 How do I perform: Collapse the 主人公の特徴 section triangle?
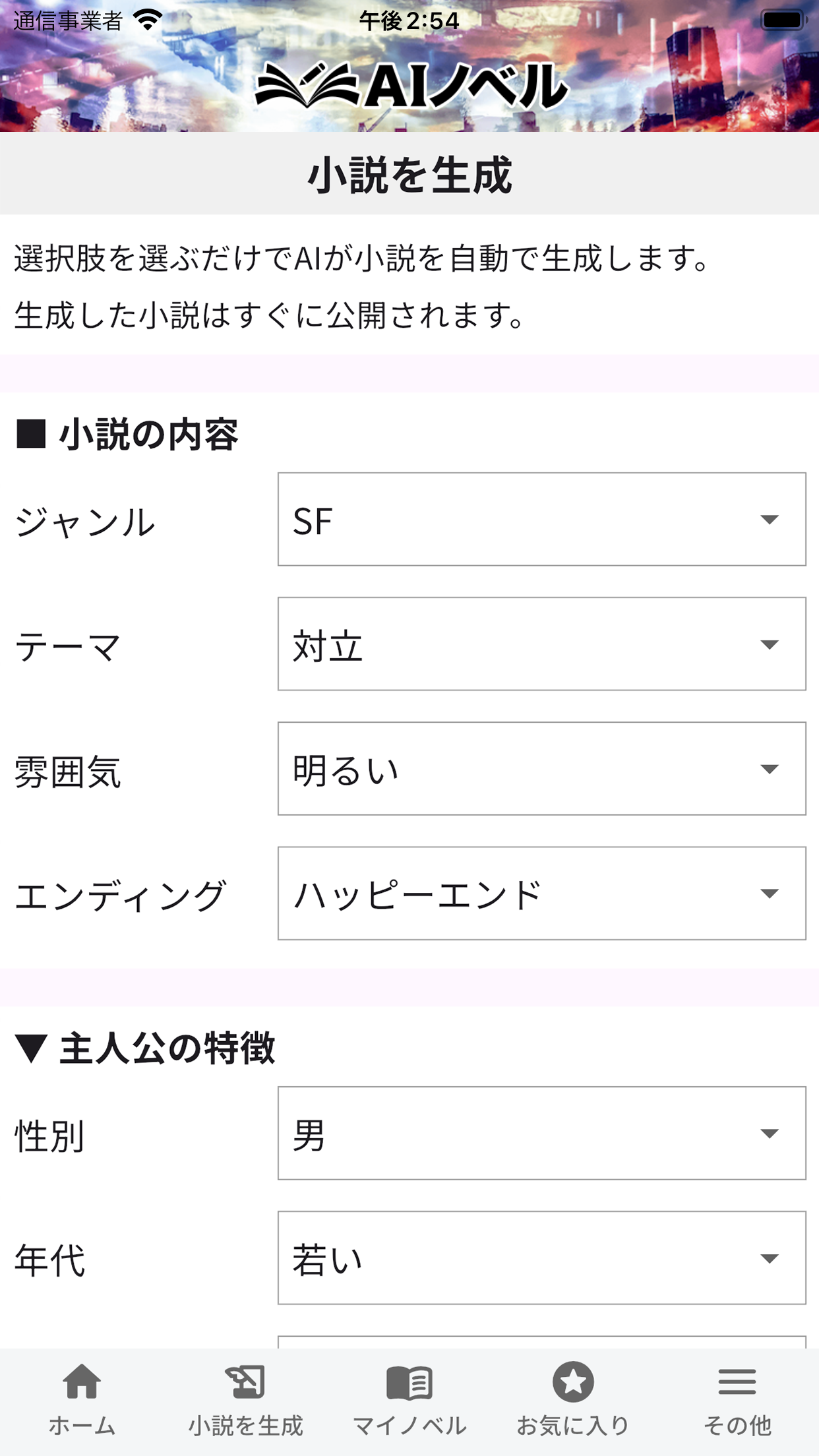coord(31,1048)
